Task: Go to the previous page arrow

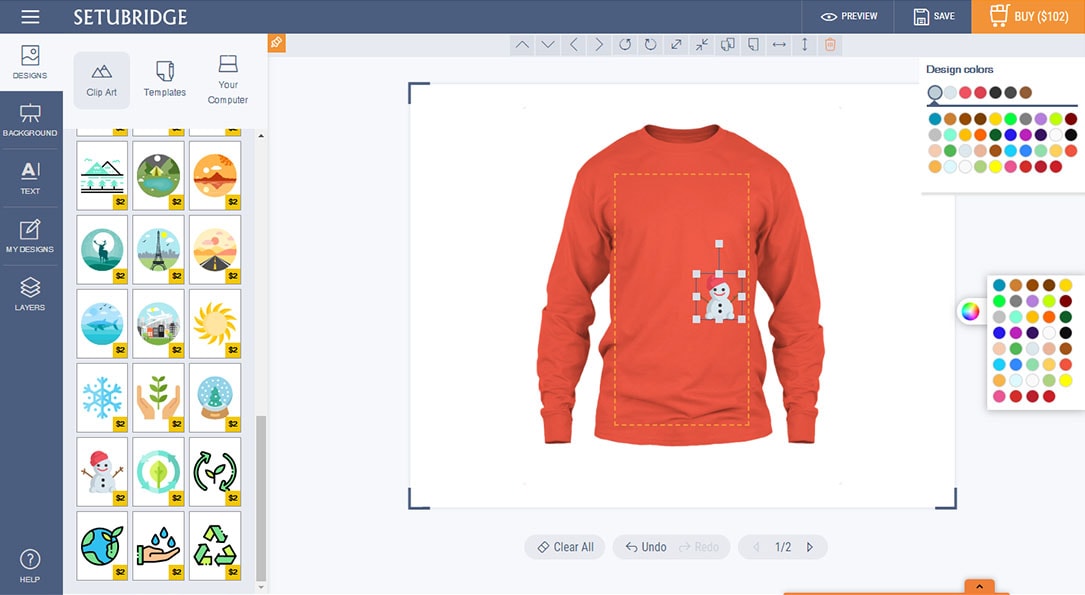Action: click(756, 547)
